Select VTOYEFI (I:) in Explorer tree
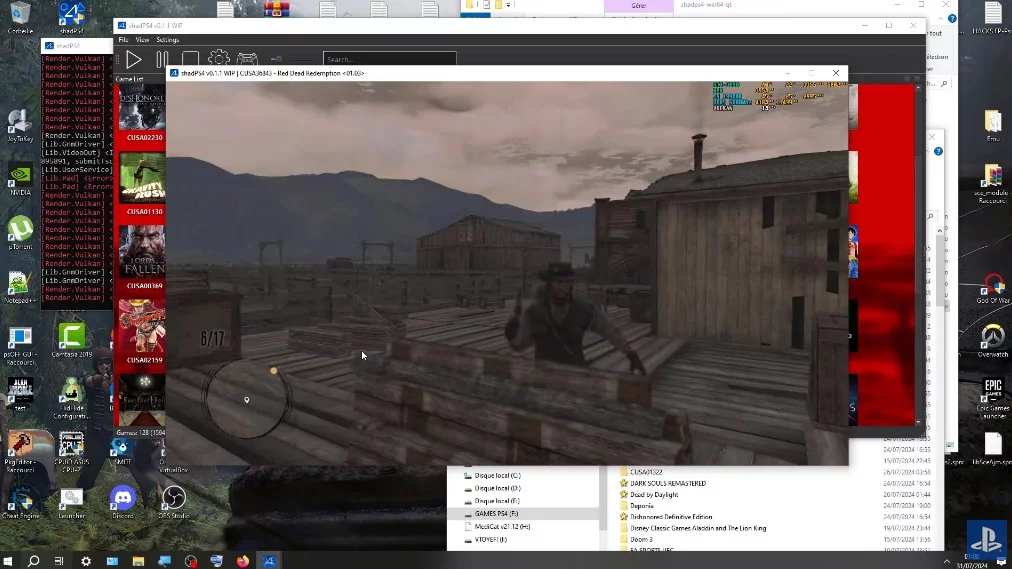Viewport: 1012px width, 569px height. (x=491, y=539)
